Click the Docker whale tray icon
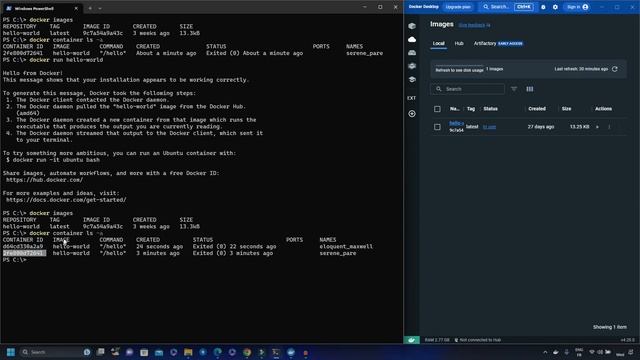Viewport: 640px width, 360px height. point(556,352)
